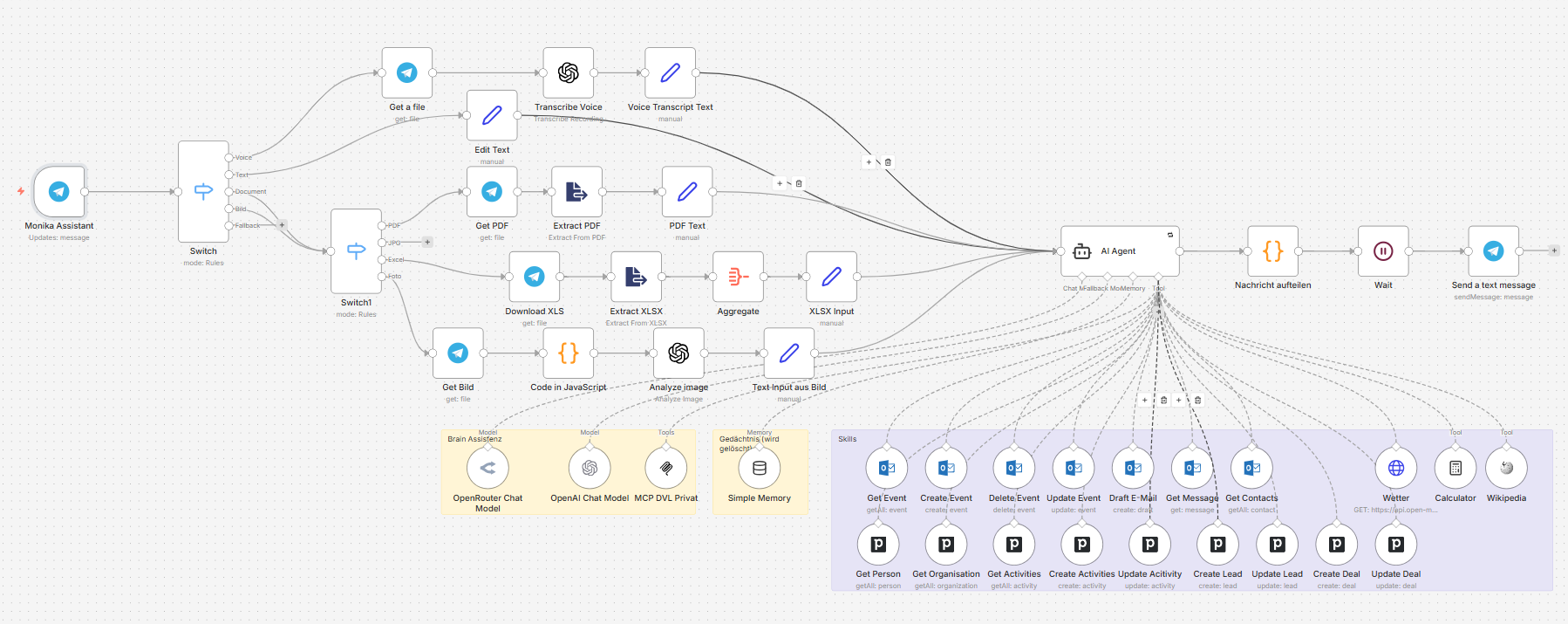Select the Monika Assistant Telegram trigger node
This screenshot has width=1568, height=624.
tap(59, 192)
